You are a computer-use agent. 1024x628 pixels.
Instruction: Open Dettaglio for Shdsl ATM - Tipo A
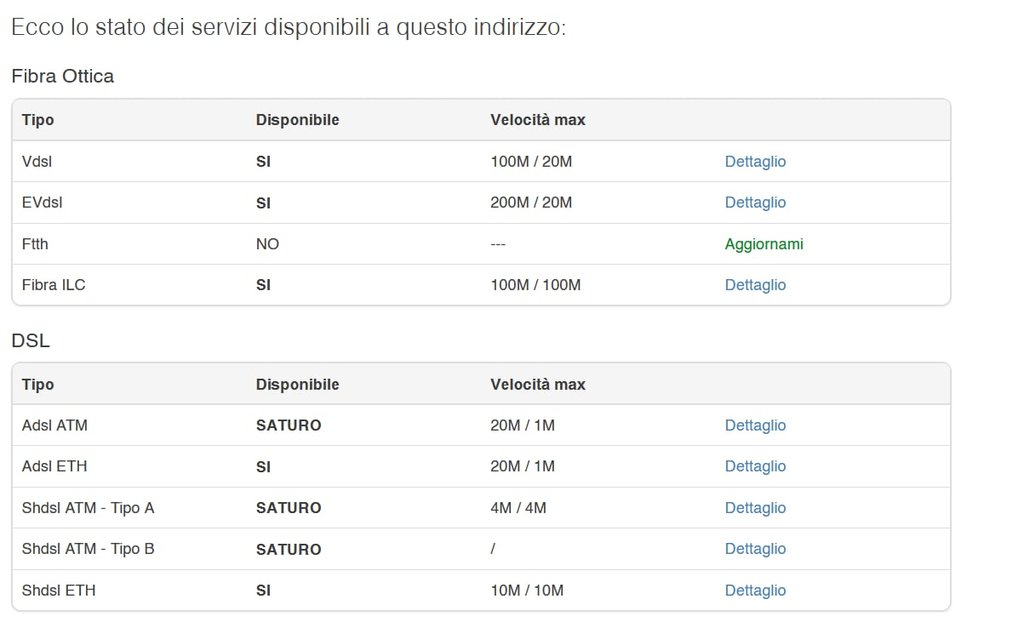pyautogui.click(x=755, y=508)
